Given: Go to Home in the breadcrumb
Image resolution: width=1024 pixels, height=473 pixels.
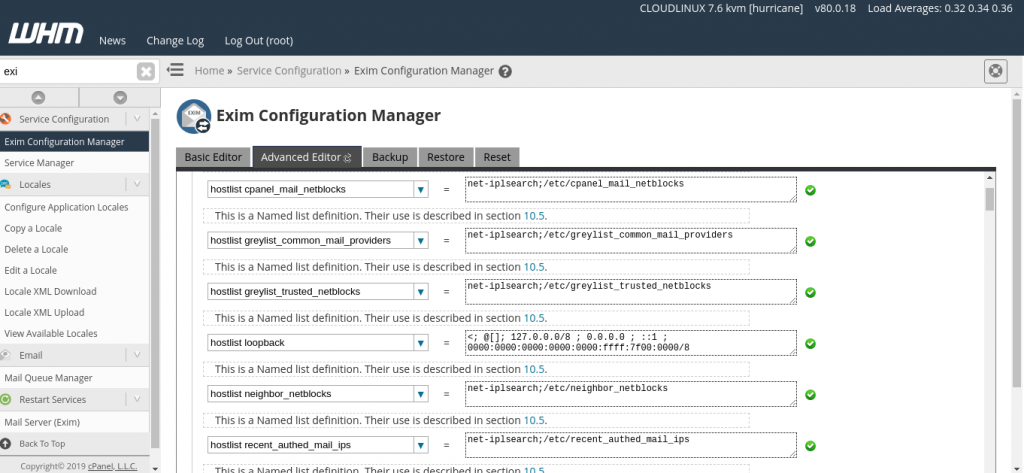Looking at the screenshot, I should 209,71.
